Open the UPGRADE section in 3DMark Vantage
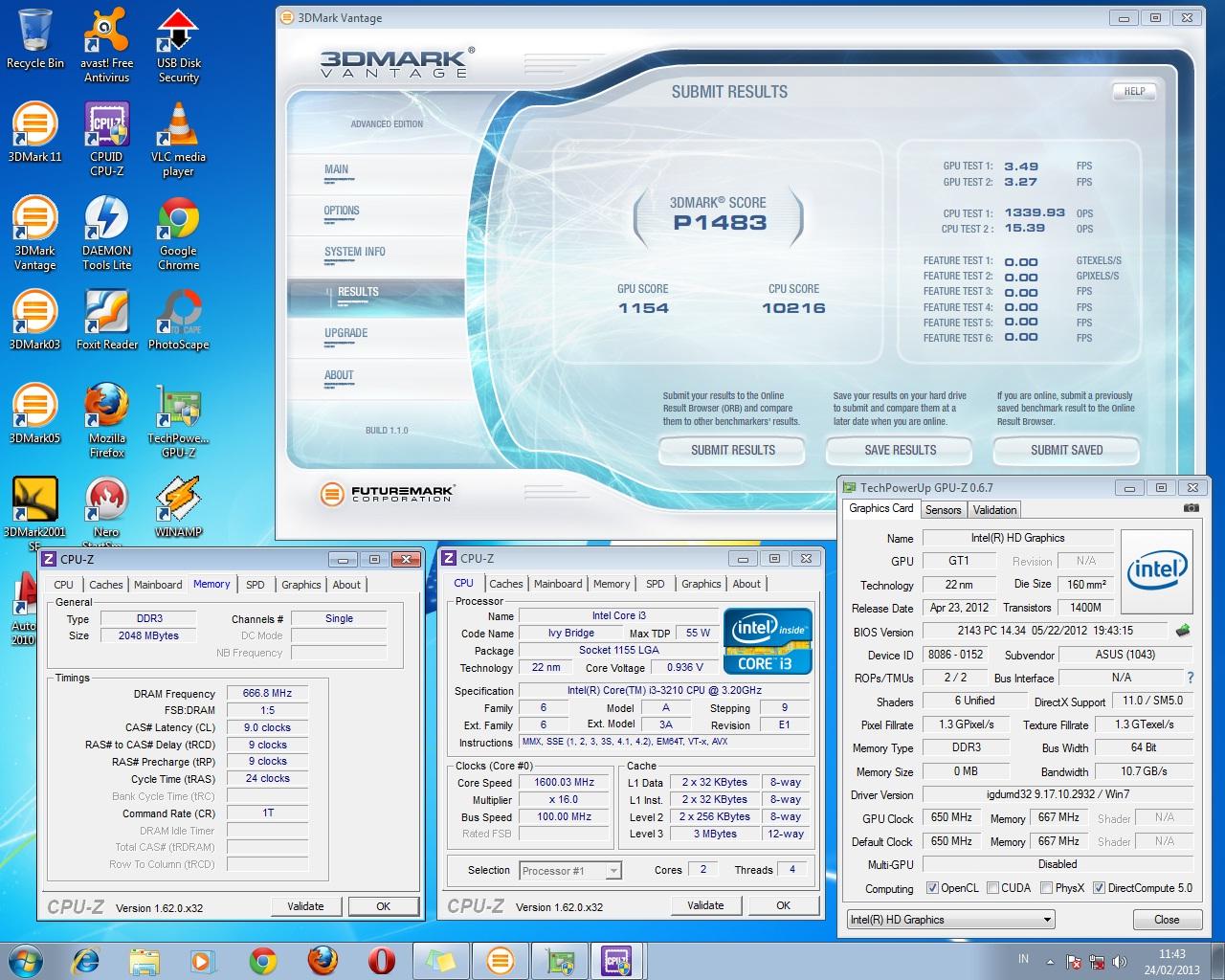The height and width of the screenshot is (980, 1225). [345, 333]
